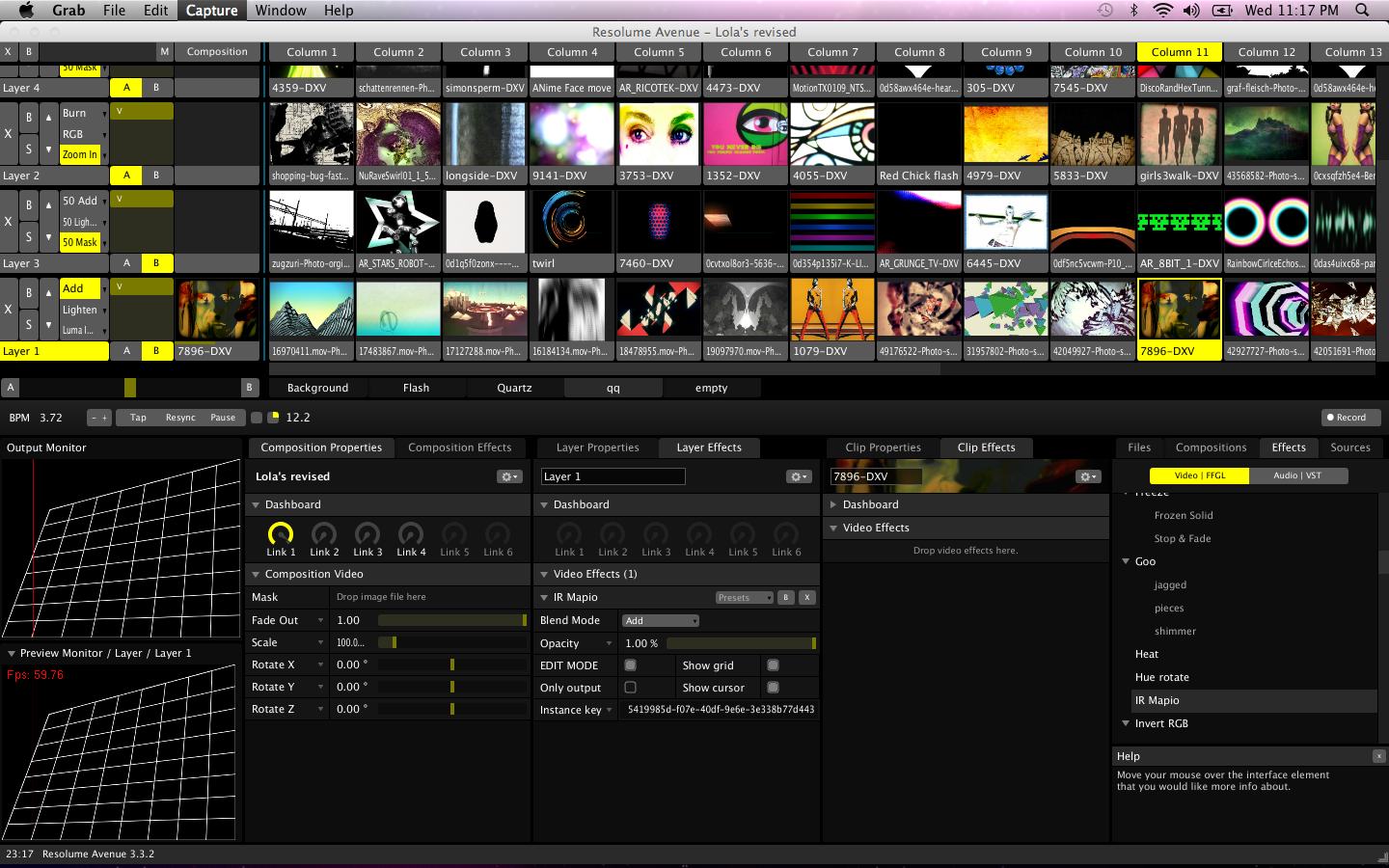Clear Layer 1 with its X button

click(9, 310)
